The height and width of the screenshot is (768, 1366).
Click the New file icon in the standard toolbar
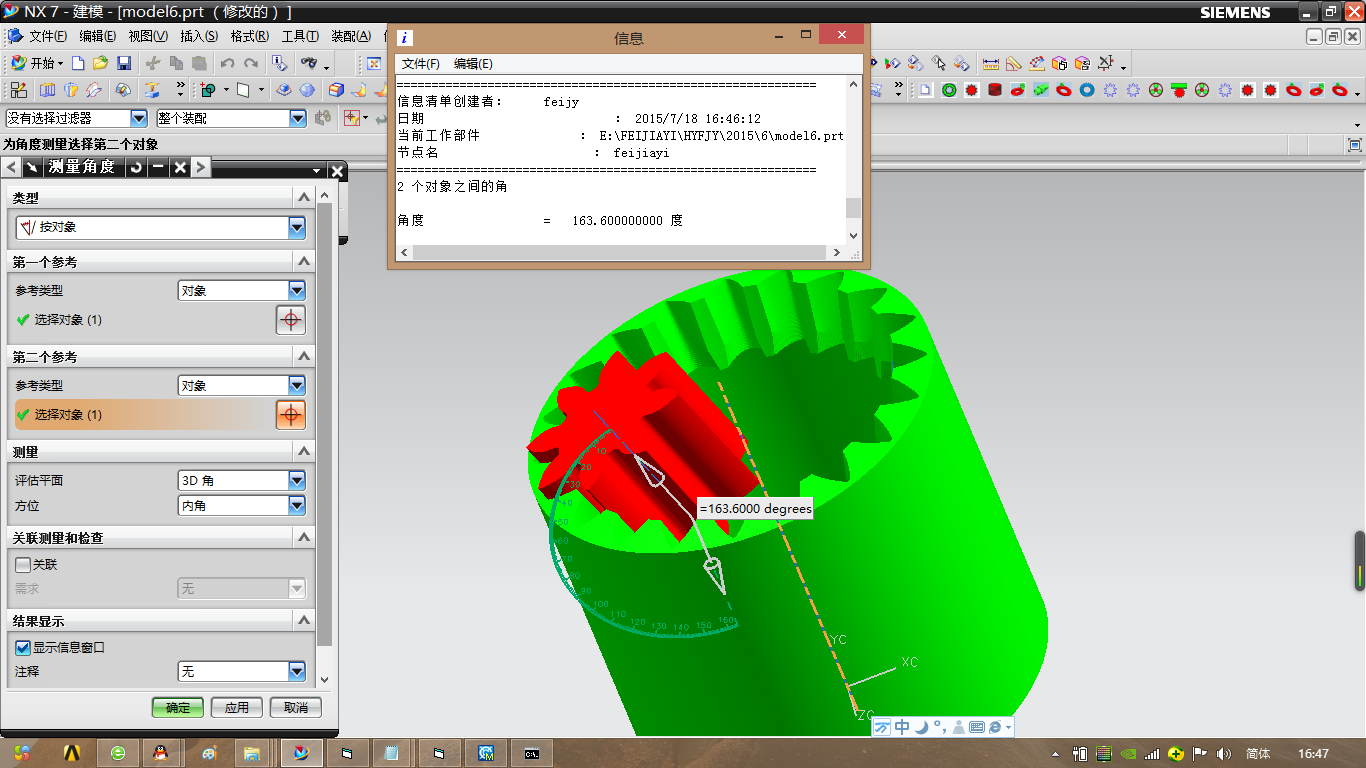click(x=78, y=63)
